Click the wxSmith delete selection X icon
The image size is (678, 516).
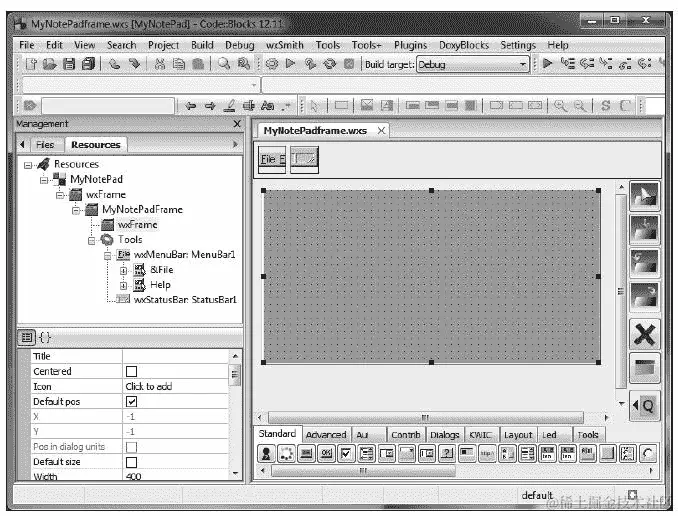tap(644, 334)
